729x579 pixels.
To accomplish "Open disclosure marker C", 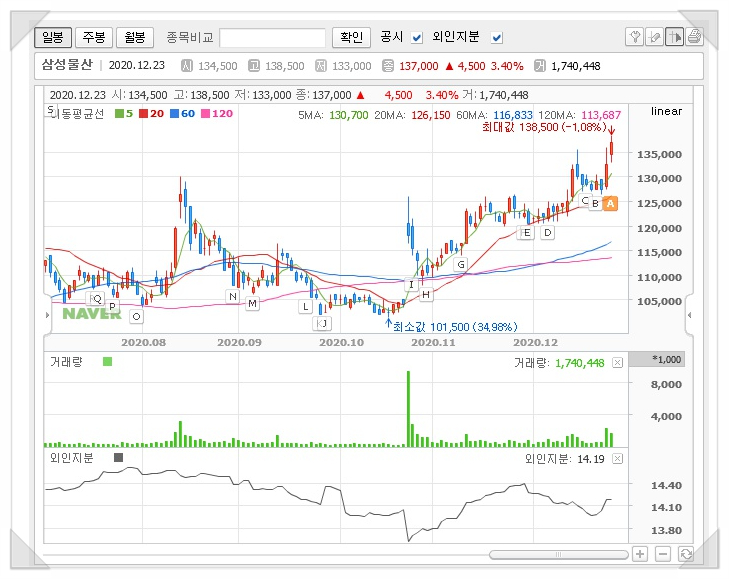I will point(584,201).
